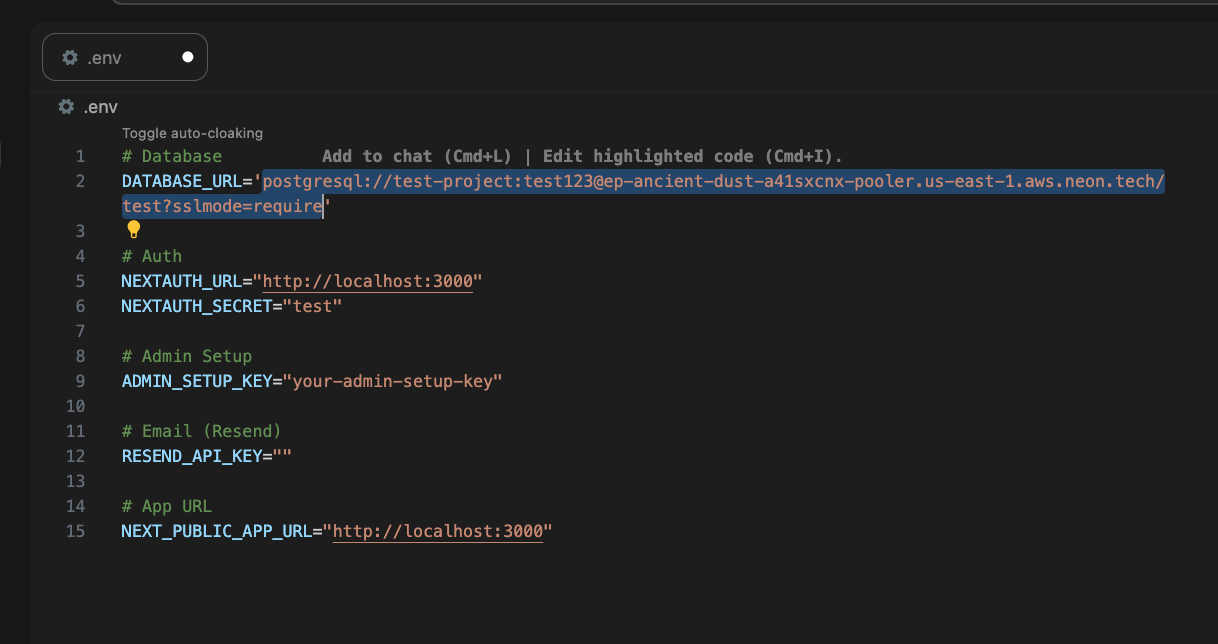The height and width of the screenshot is (644, 1218).
Task: Click the NEXTAUTH_URL localhost:3000 link
Action: [367, 281]
